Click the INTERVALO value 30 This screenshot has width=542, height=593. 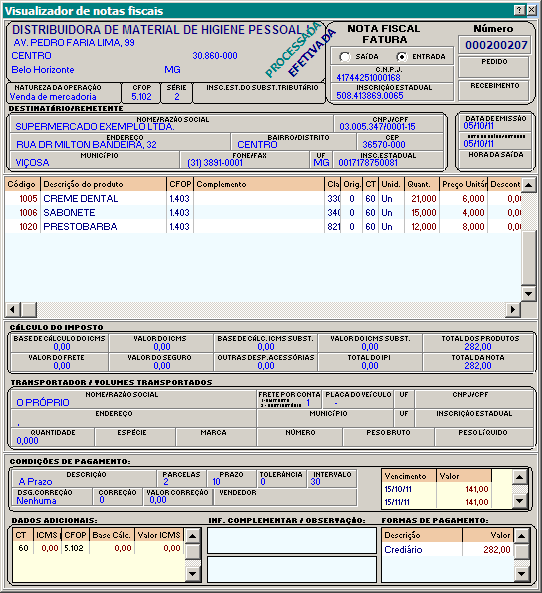pos(315,482)
